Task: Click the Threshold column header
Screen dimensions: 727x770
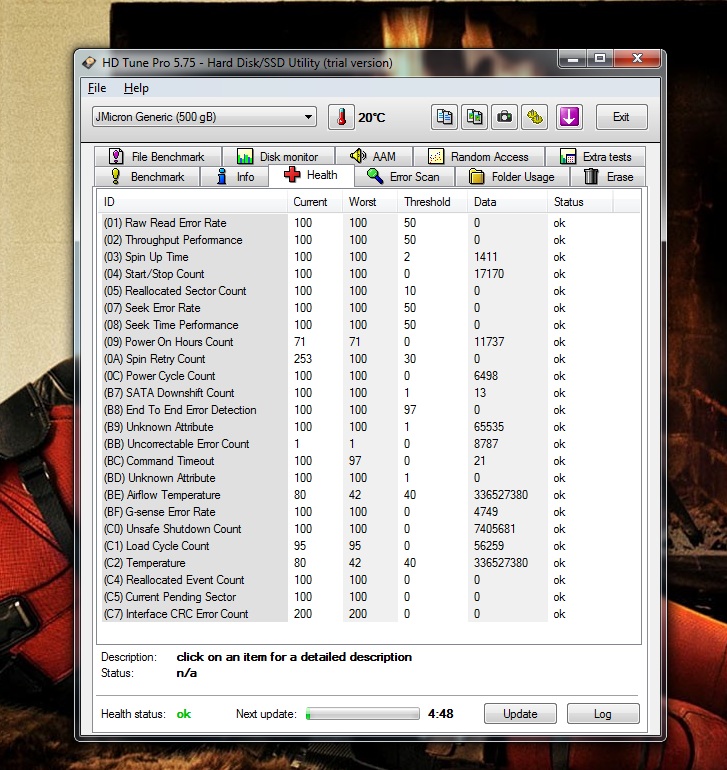Action: point(432,202)
